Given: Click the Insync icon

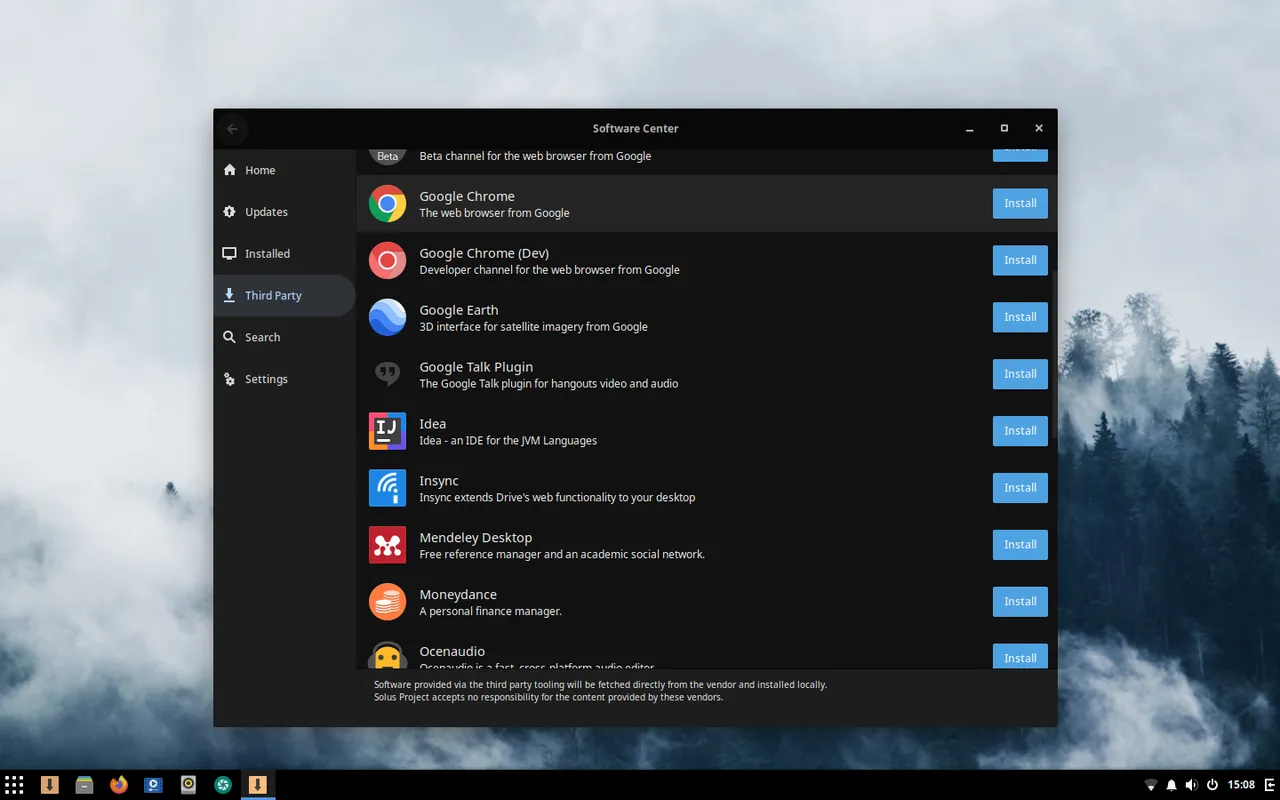Looking at the screenshot, I should coord(387,488).
